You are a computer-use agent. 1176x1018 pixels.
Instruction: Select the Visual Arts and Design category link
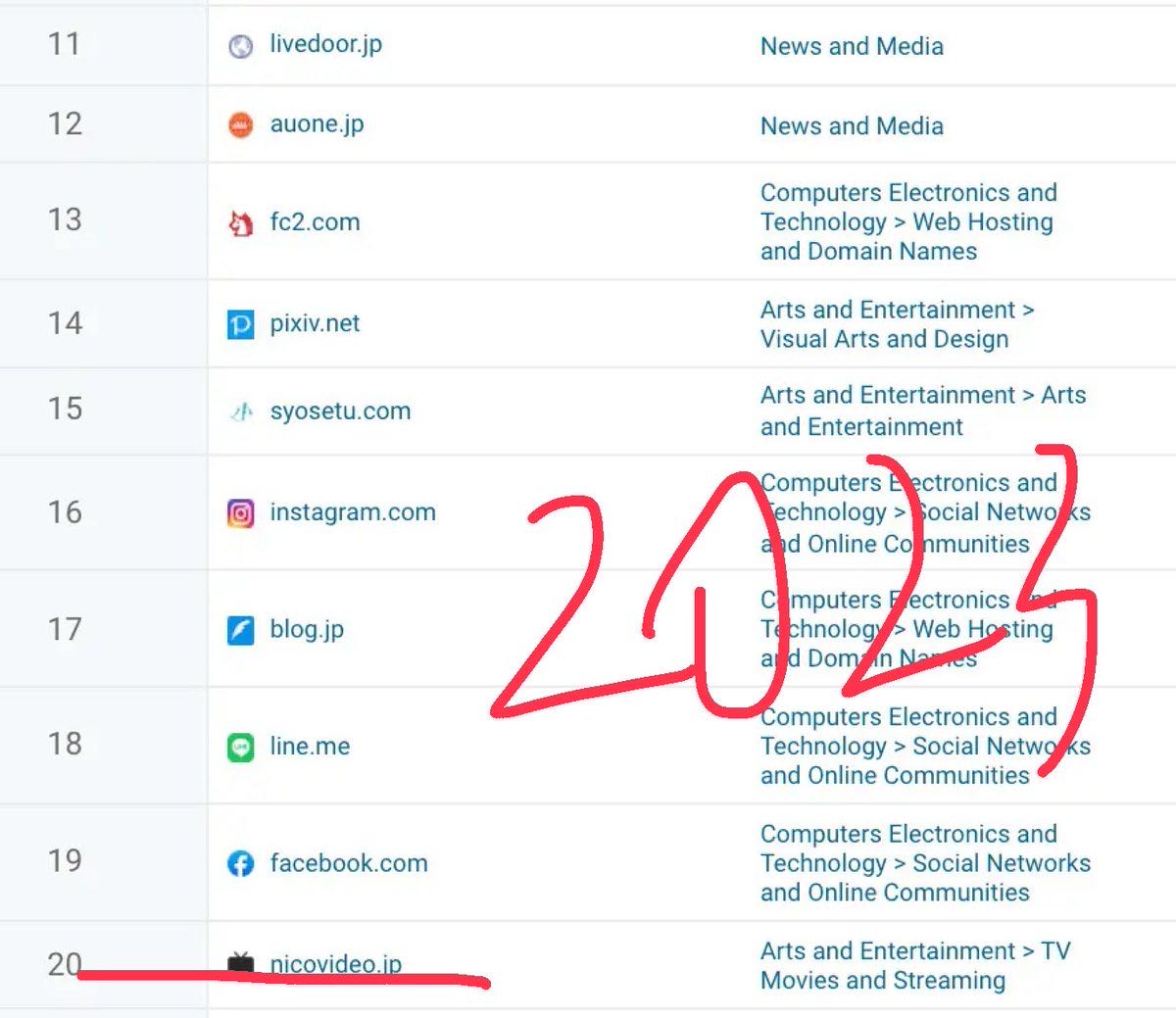pos(897,324)
